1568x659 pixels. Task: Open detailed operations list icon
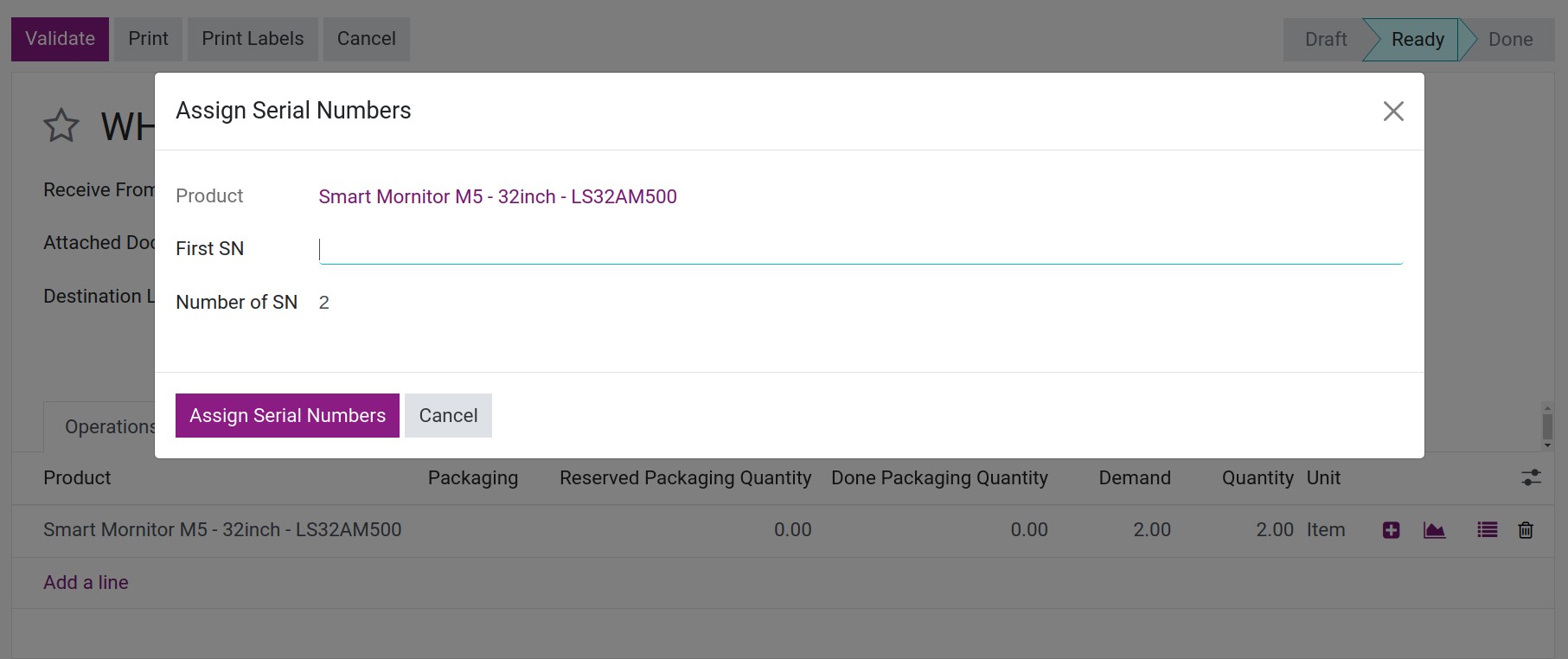[x=1487, y=530]
